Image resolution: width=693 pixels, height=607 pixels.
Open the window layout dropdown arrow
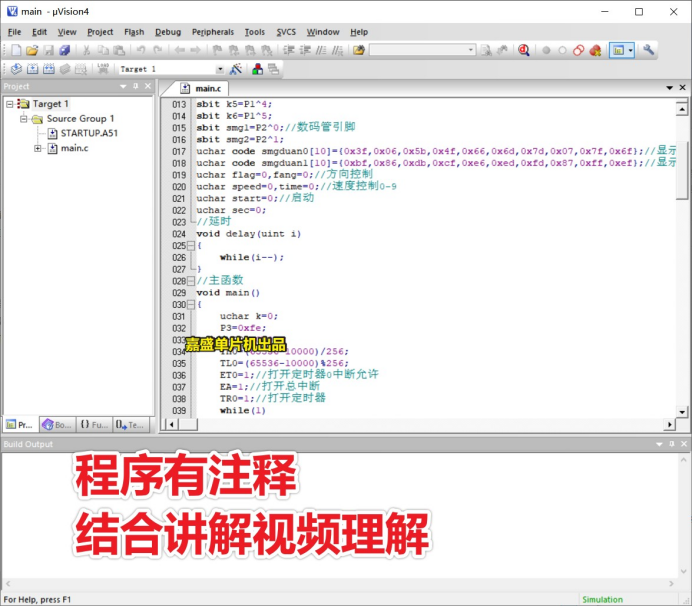click(631, 50)
